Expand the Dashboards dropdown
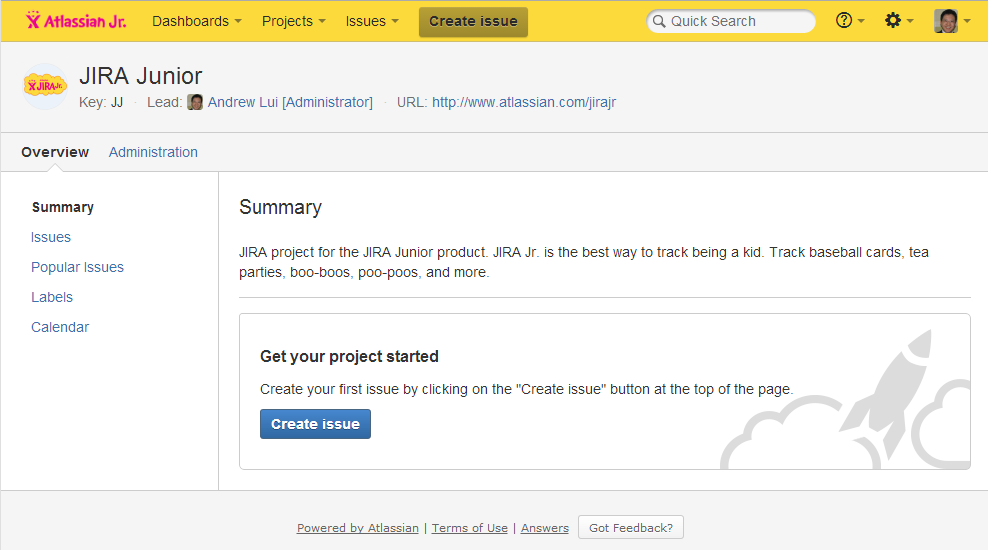Image resolution: width=988 pixels, height=550 pixels. pos(197,21)
